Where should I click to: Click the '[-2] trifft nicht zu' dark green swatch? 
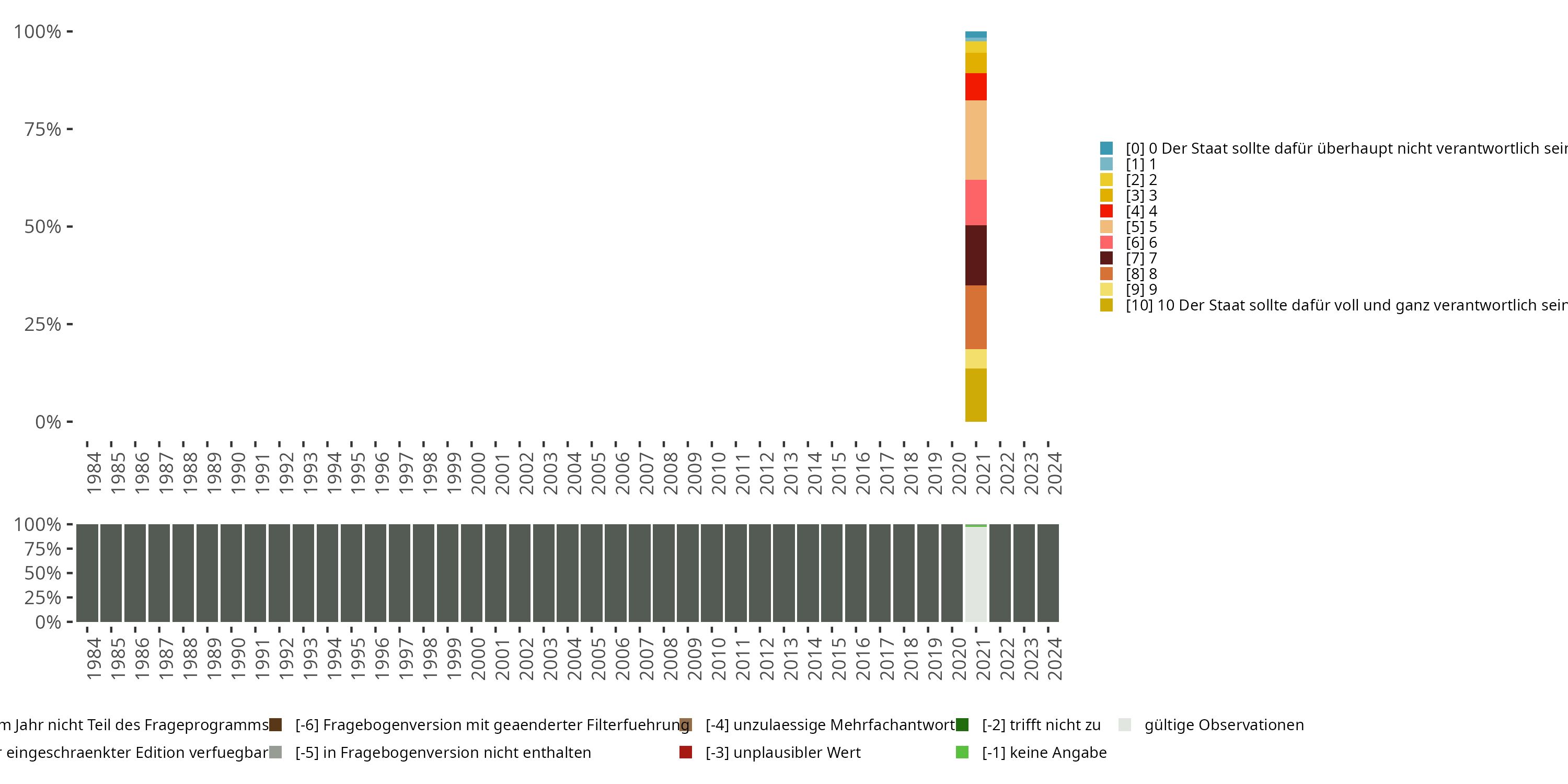pyautogui.click(x=962, y=725)
